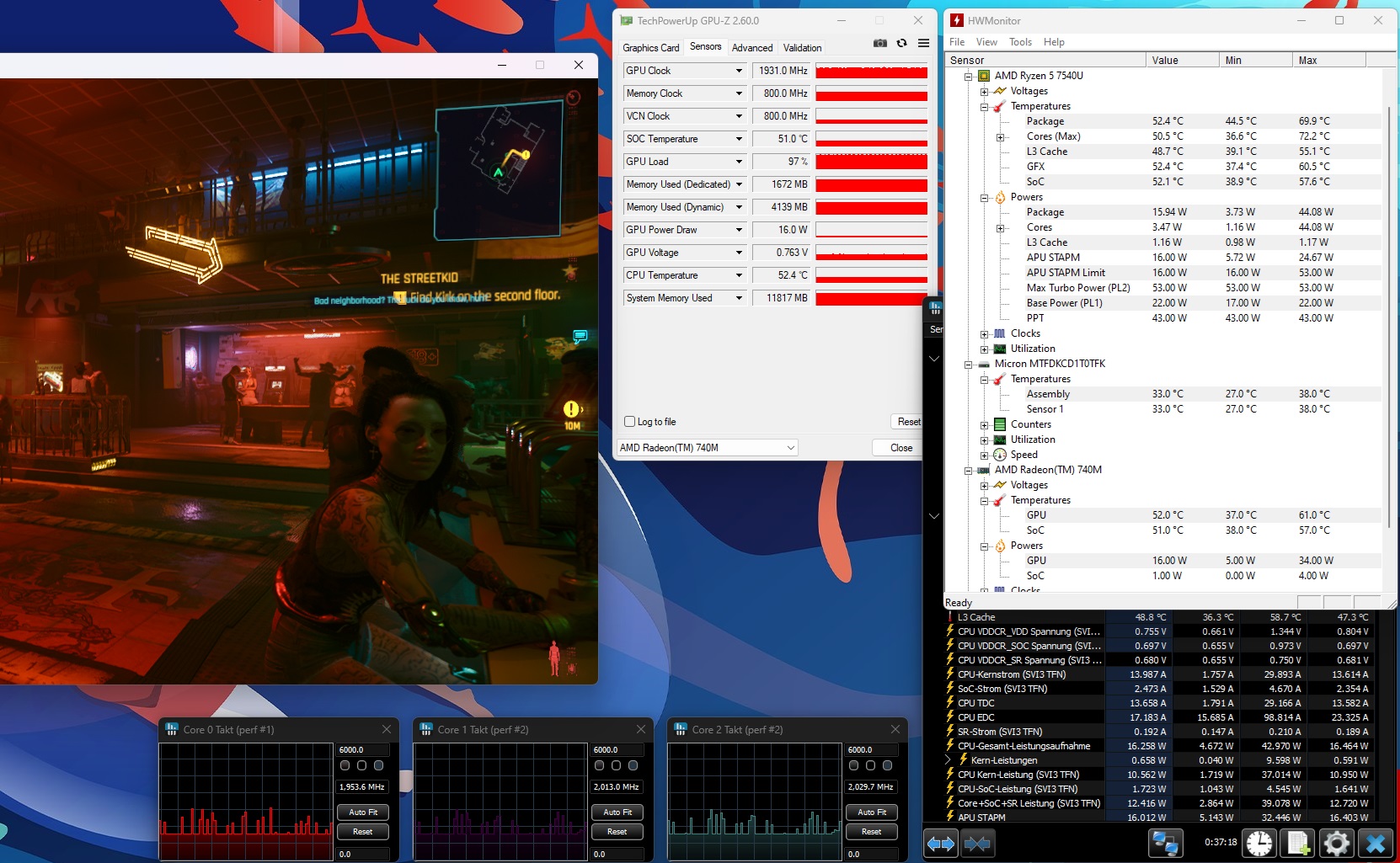Expand the Counters node under Micron
Screen dimensions: 1400x863
pyautogui.click(x=984, y=425)
